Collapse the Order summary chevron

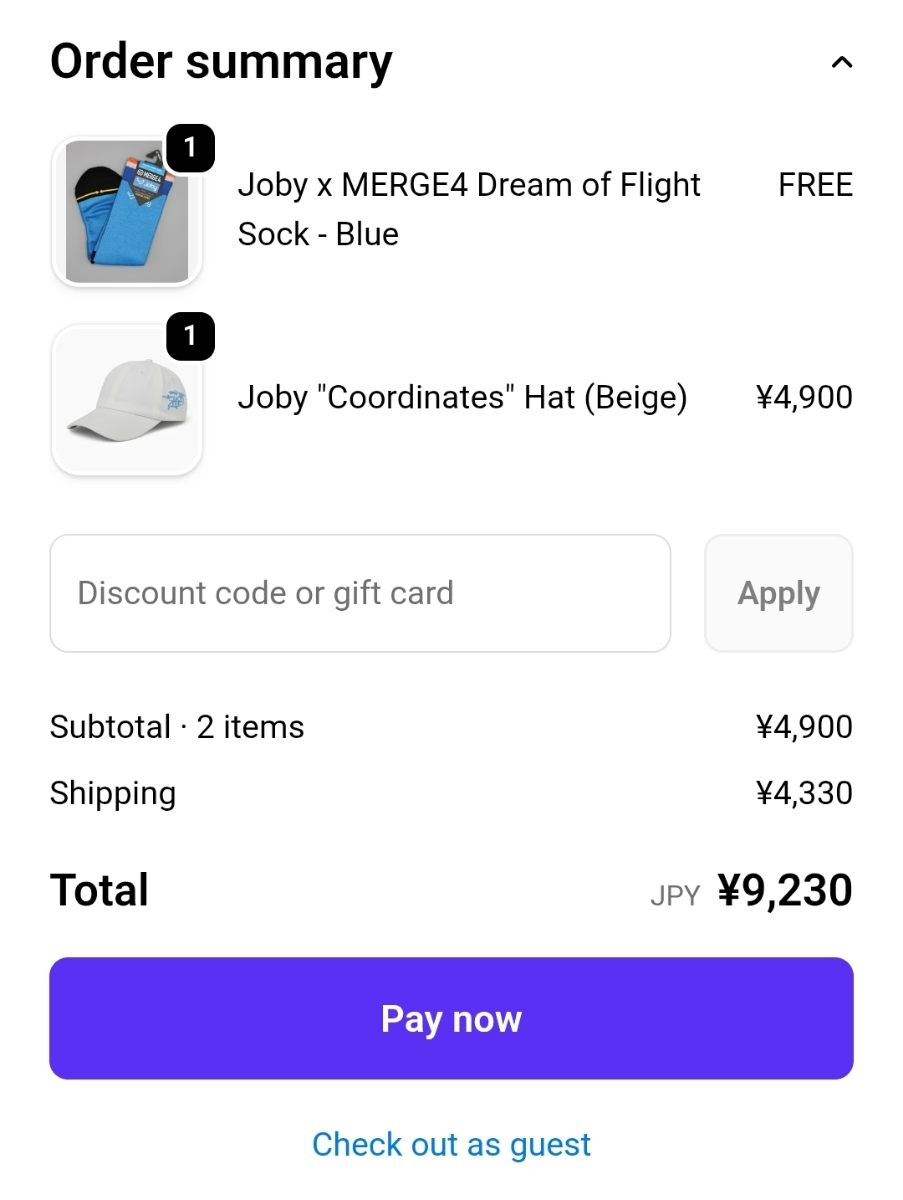point(842,63)
